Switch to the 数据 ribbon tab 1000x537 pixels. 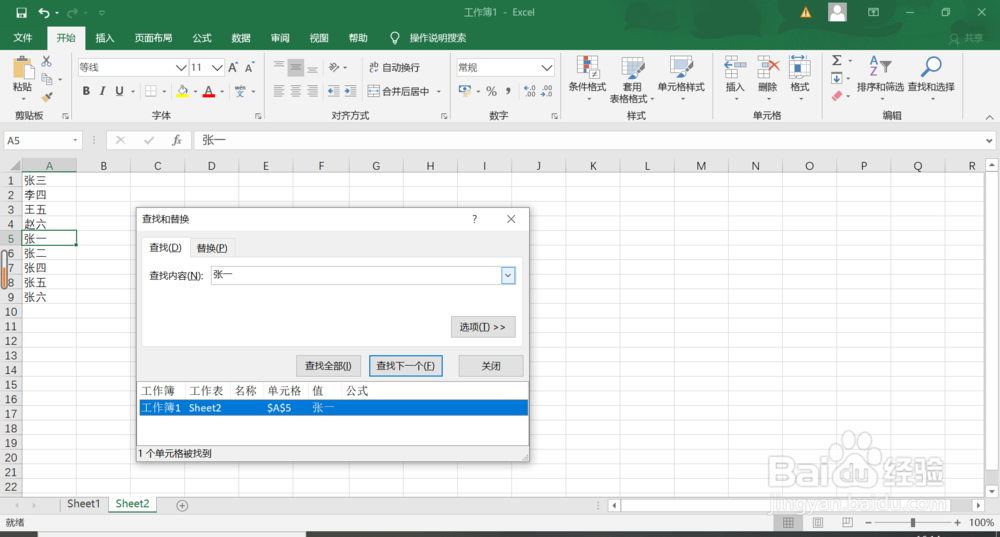(x=240, y=38)
